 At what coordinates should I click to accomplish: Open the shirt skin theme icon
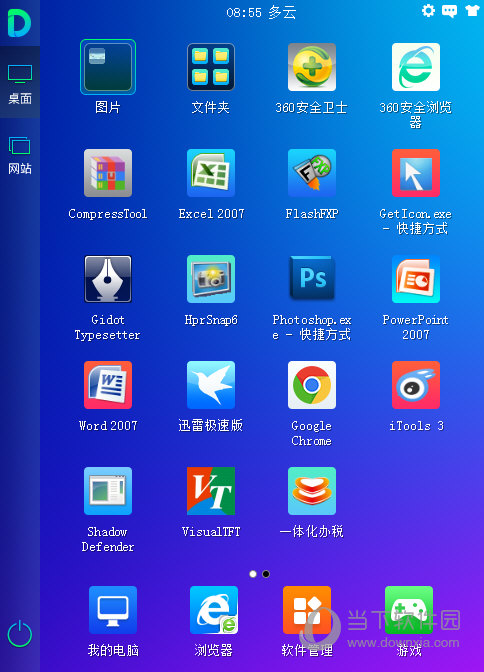pos(472,10)
